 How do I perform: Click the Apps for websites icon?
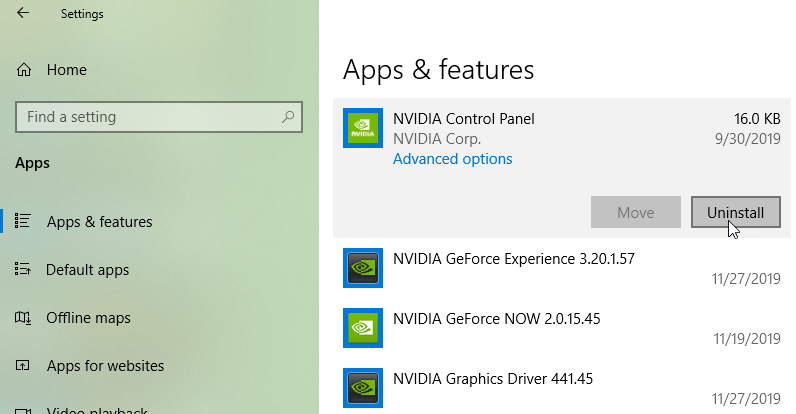click(x=23, y=365)
